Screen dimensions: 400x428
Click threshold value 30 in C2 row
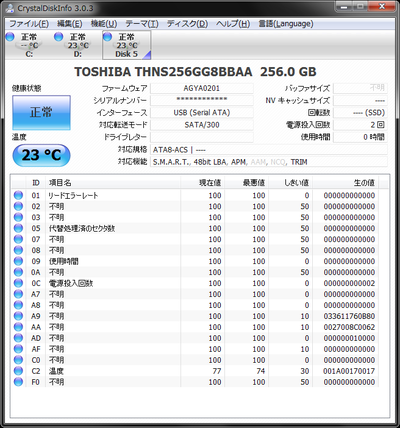click(305, 371)
